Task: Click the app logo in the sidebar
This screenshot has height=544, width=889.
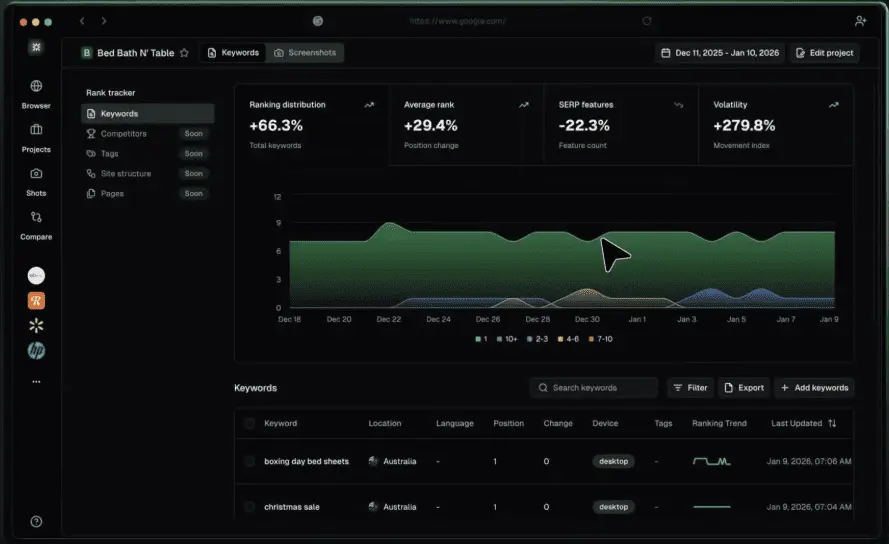Action: (36, 47)
